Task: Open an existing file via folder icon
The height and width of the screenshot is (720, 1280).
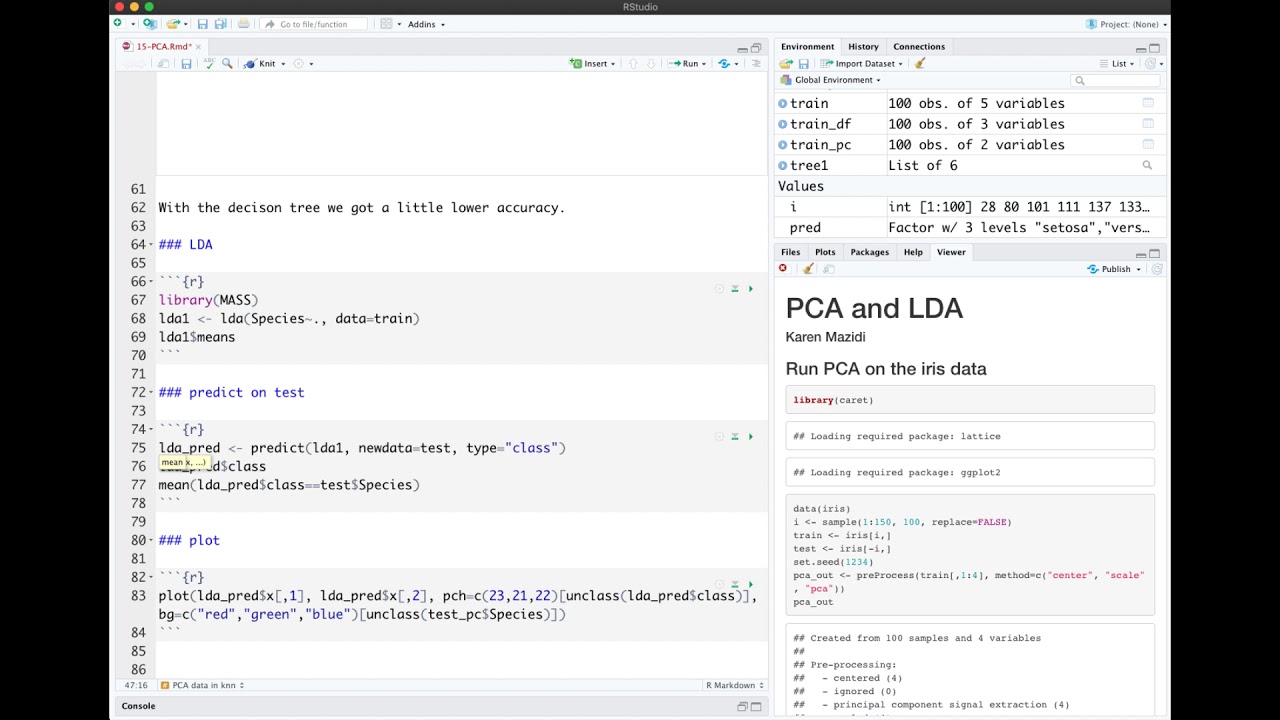Action: [173, 23]
